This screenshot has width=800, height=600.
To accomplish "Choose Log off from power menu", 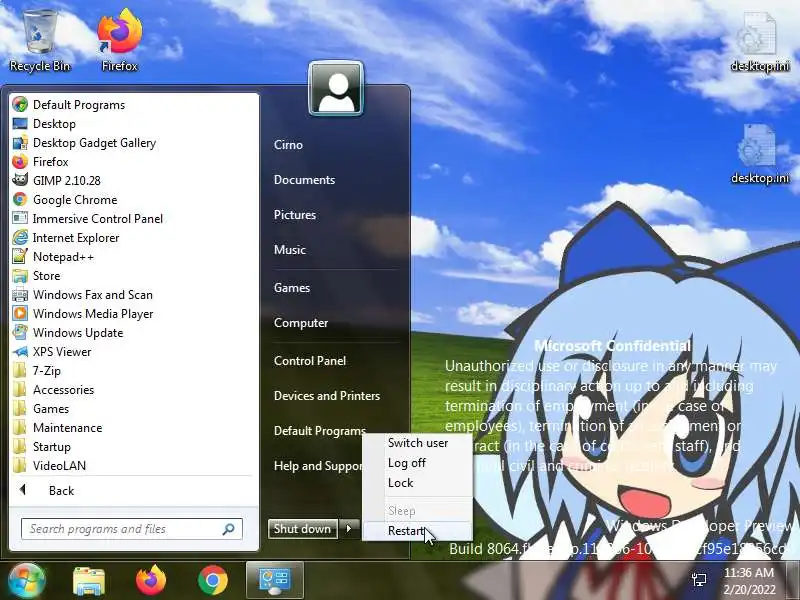I will 407,463.
